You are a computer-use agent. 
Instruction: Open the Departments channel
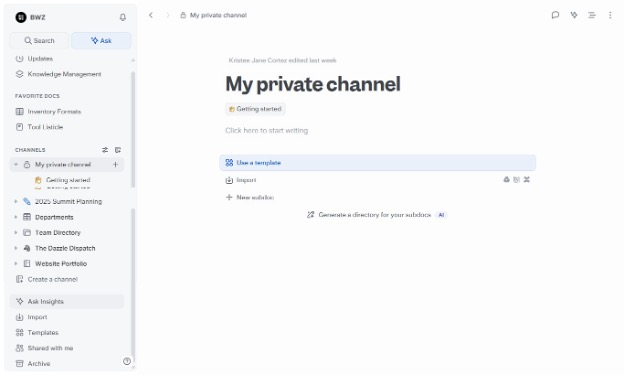[54, 217]
